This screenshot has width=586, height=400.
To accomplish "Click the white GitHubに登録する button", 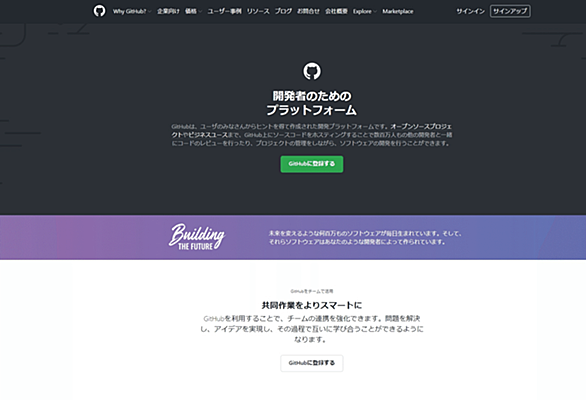I will click(x=312, y=363).
